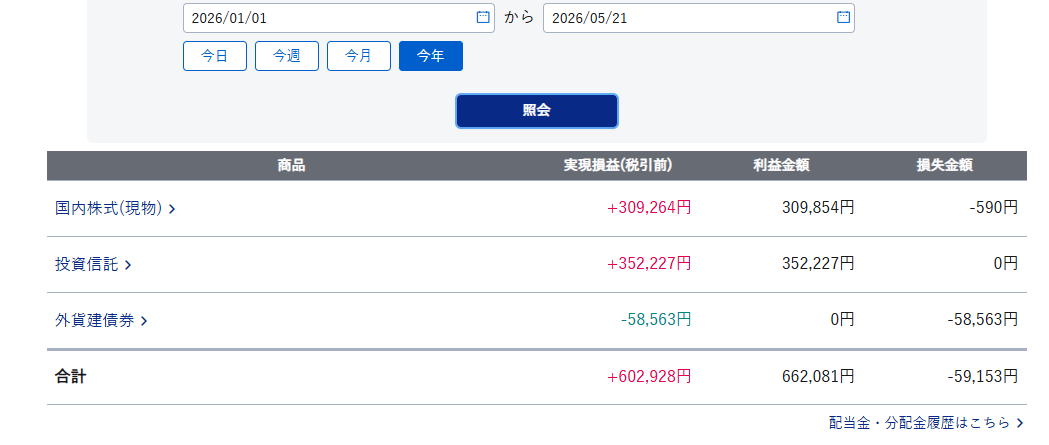Select the 今日 period button
This screenshot has width=1049, height=445.
coord(215,56)
